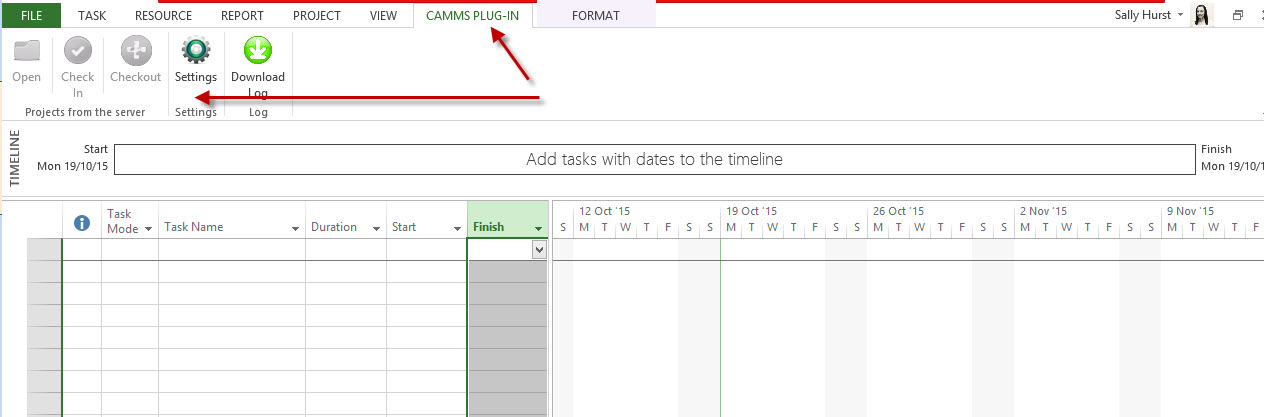
Task: Expand the Task Mode column dropdown
Action: [148, 229]
